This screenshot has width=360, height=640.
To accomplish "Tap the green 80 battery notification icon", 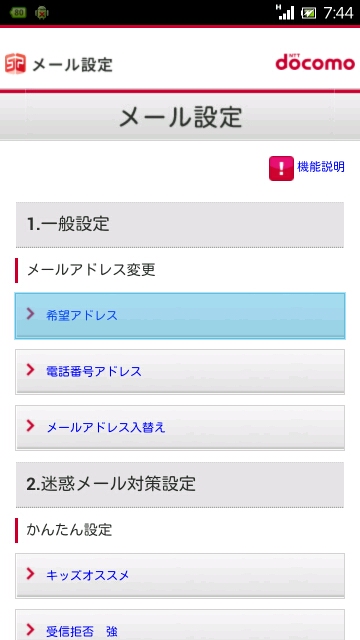I will (x=18, y=13).
